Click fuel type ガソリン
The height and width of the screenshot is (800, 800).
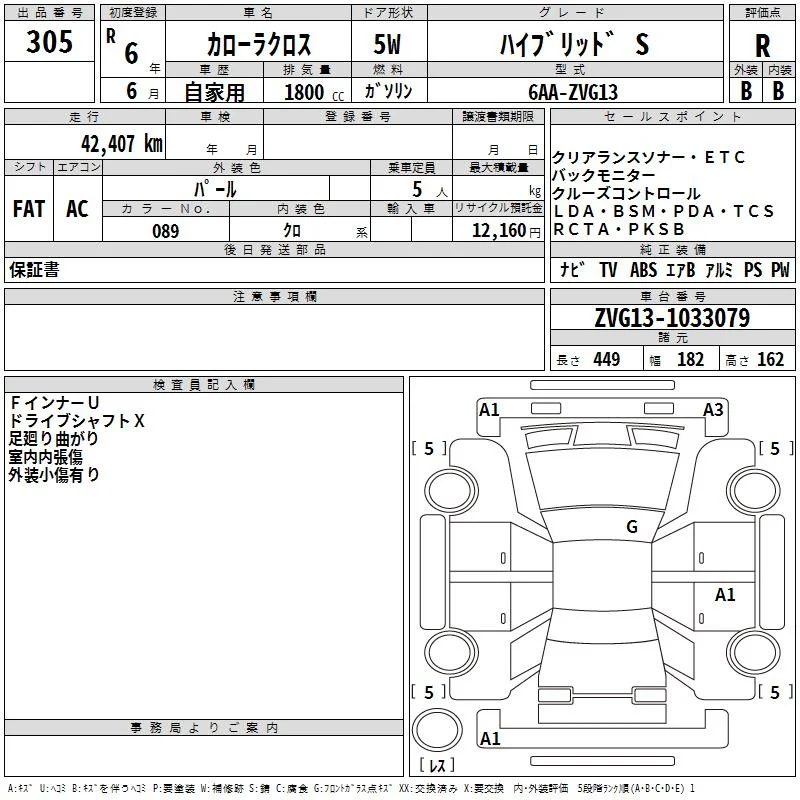[388, 91]
